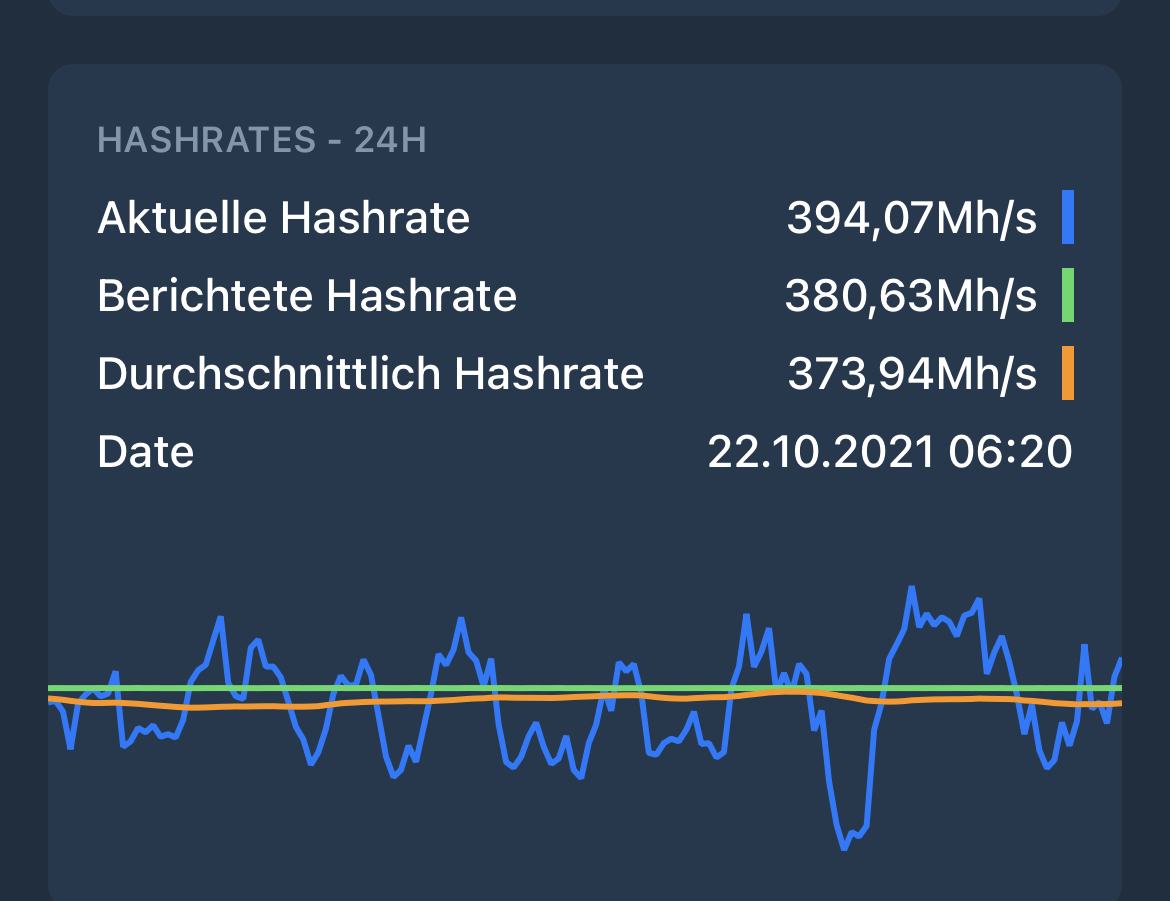The image size is (1170, 901).
Task: Tap the Berichtete Hashrate label
Action: 307,296
